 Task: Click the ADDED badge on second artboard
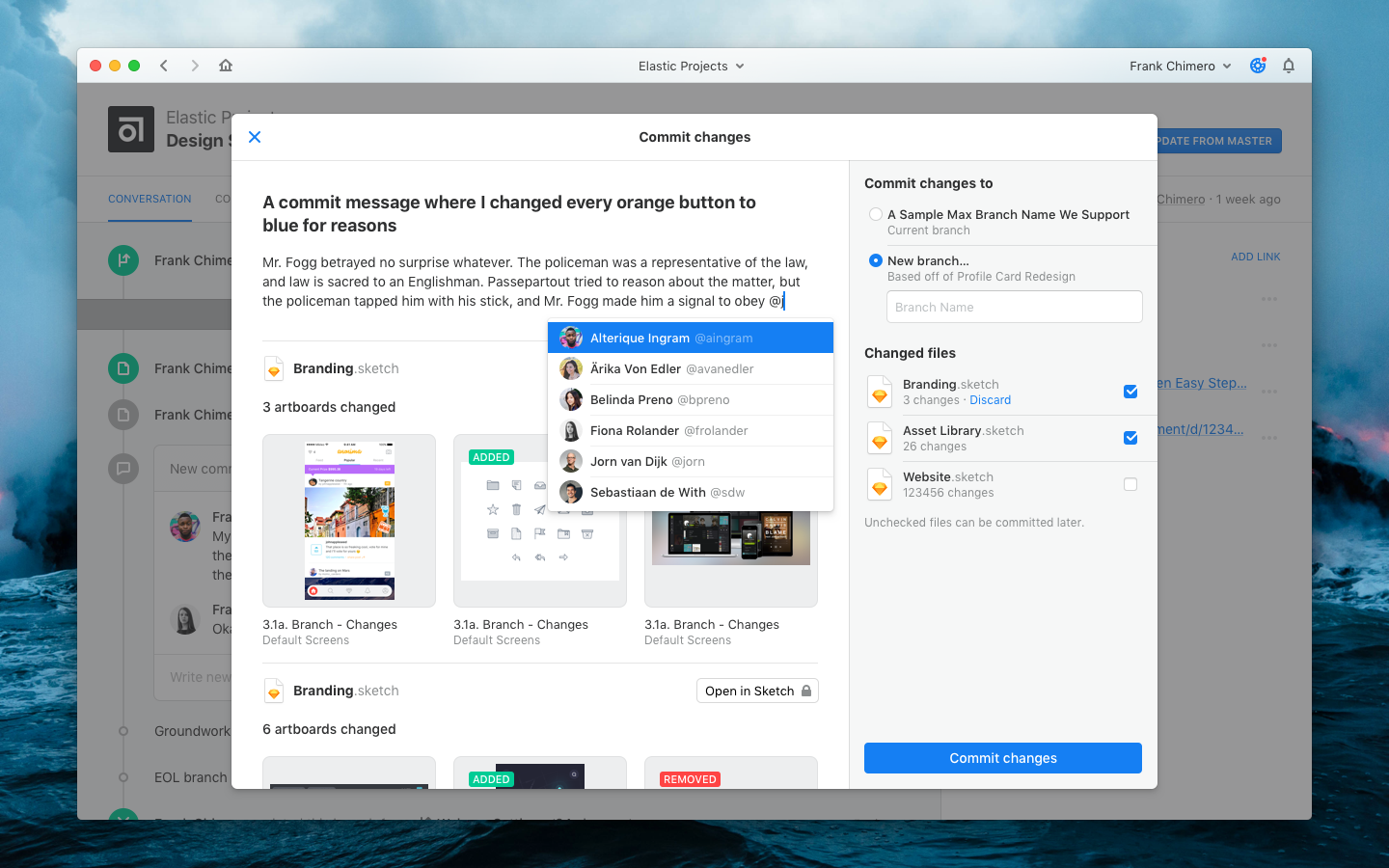[x=491, y=457]
